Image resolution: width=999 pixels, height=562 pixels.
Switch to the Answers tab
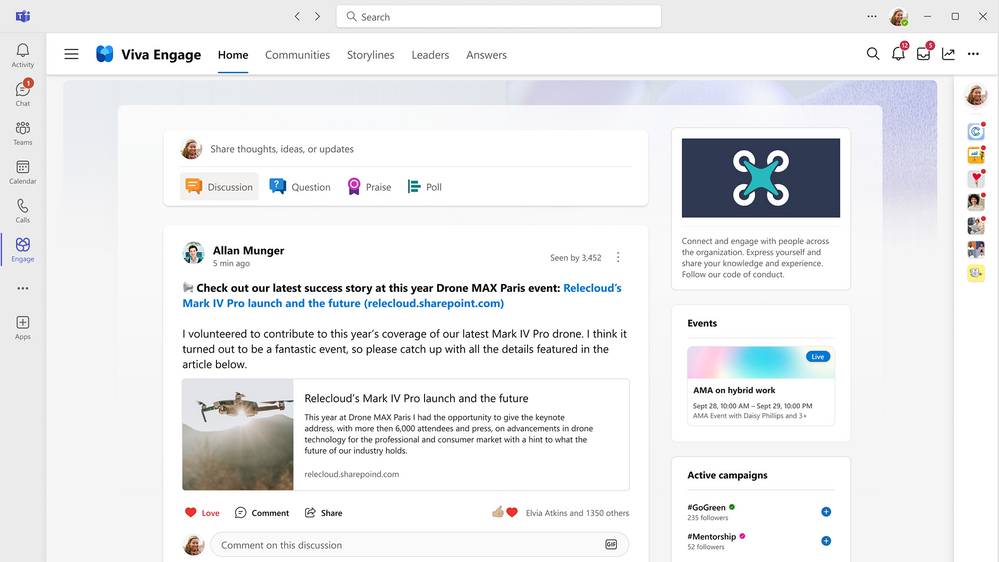pyautogui.click(x=486, y=55)
